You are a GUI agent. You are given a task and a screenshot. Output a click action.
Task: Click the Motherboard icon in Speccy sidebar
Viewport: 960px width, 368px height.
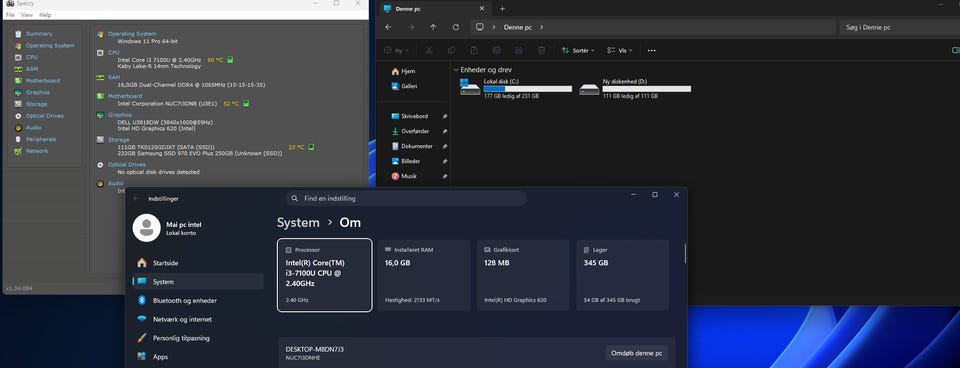point(18,81)
